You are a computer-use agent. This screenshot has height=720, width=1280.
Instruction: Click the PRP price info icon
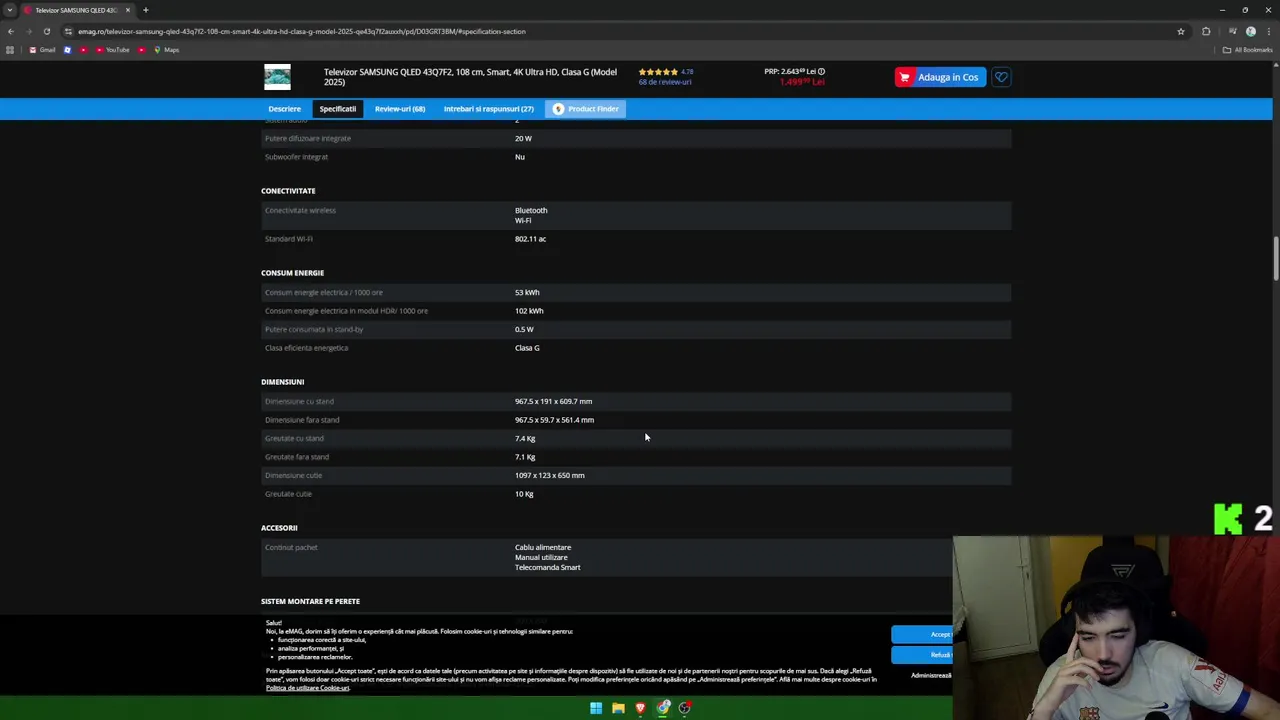point(822,72)
